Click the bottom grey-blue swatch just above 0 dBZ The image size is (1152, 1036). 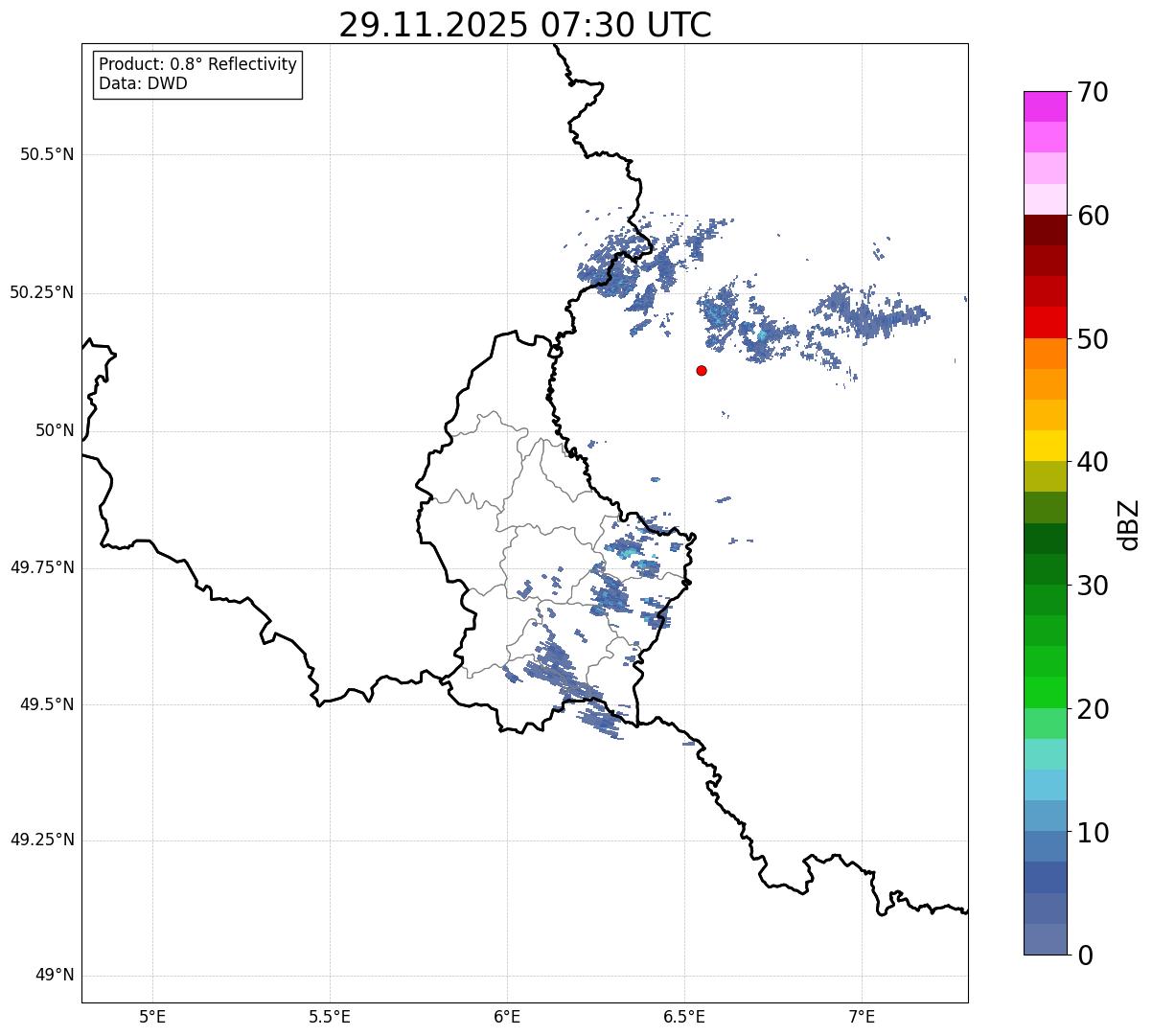click(x=1045, y=939)
